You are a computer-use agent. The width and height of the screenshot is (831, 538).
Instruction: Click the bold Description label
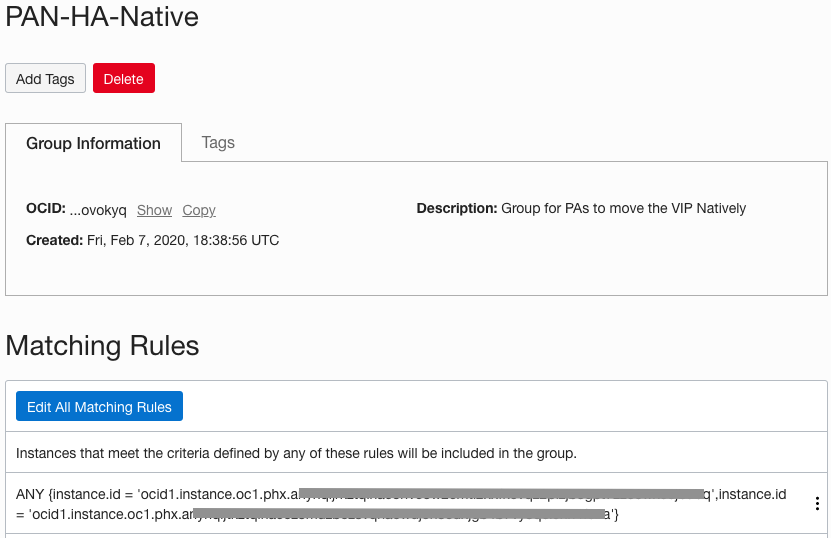pyautogui.click(x=456, y=208)
